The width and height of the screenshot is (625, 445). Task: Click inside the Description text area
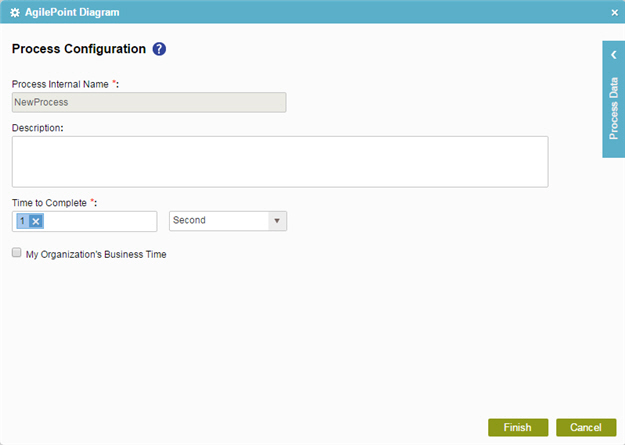tap(280, 162)
